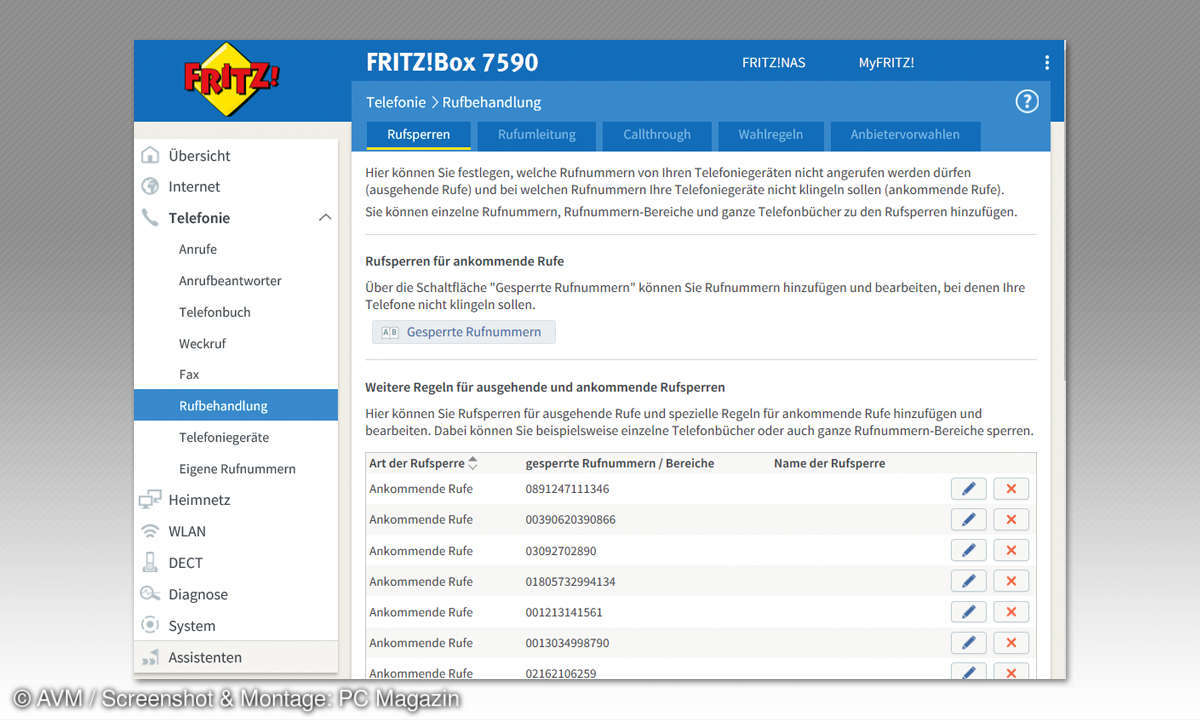
Task: Open Telefonbuch in the sidebar
Action: (x=215, y=312)
